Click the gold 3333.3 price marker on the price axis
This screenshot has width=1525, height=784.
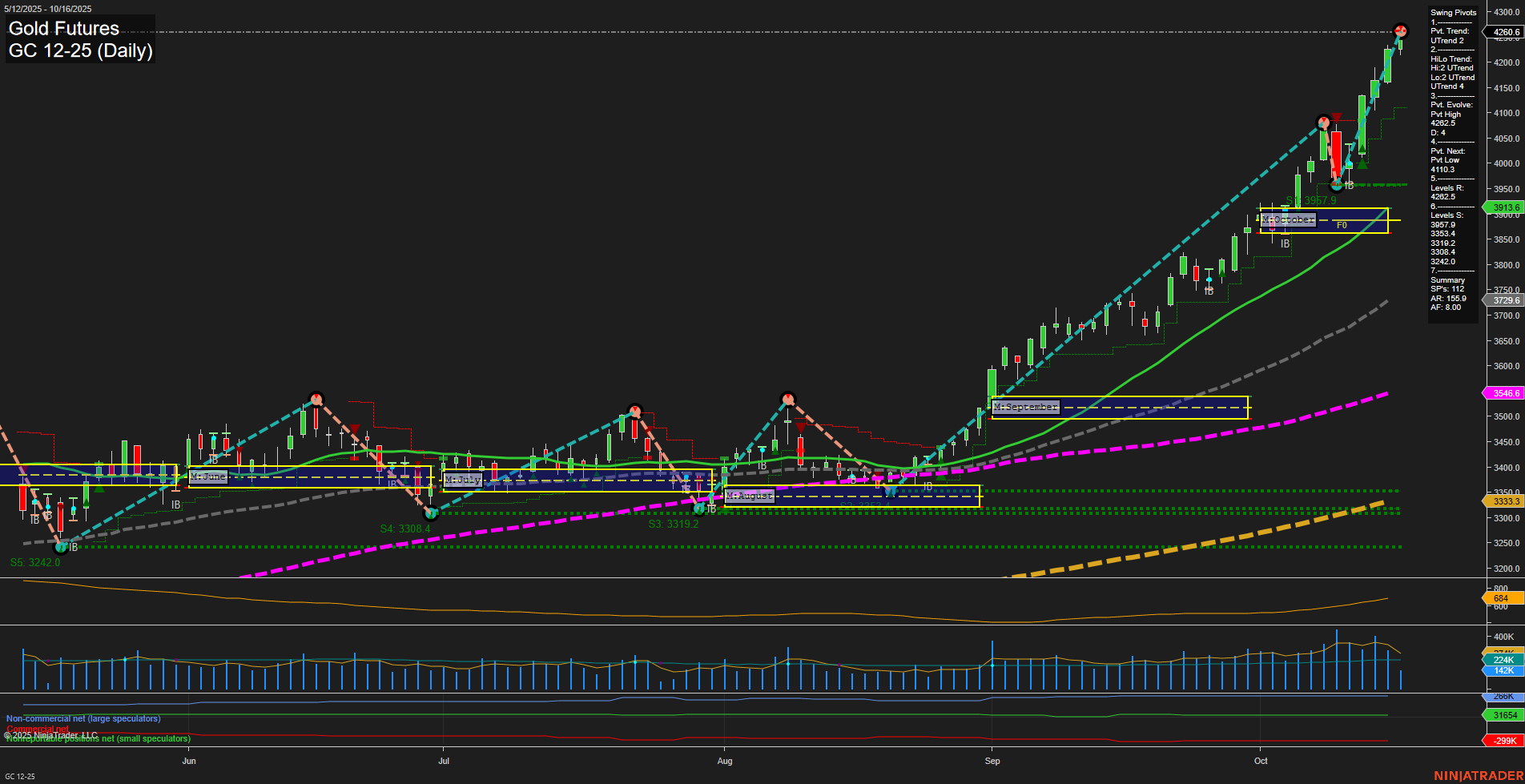point(1506,501)
